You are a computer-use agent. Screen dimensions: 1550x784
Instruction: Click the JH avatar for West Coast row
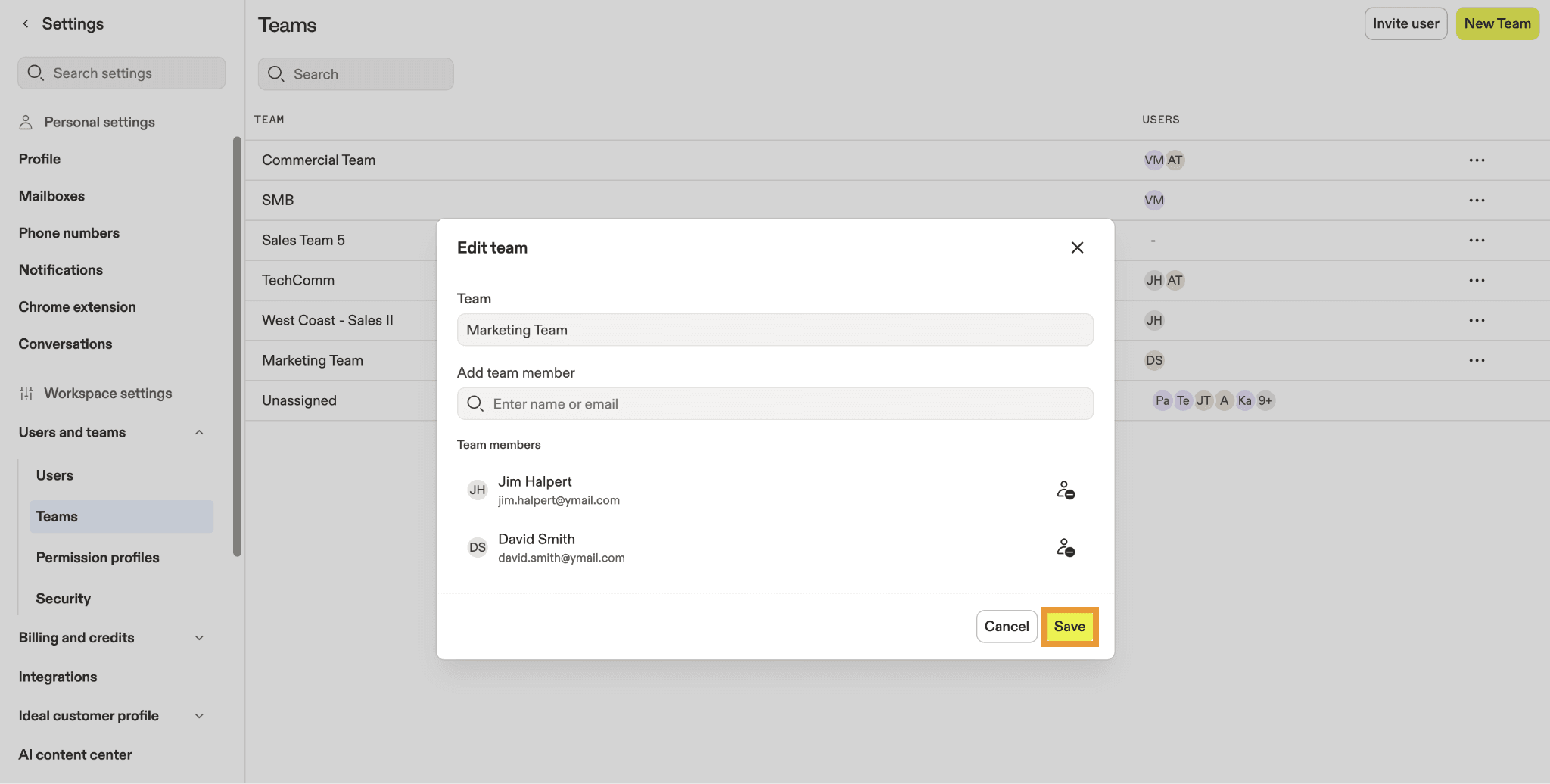click(x=1153, y=321)
